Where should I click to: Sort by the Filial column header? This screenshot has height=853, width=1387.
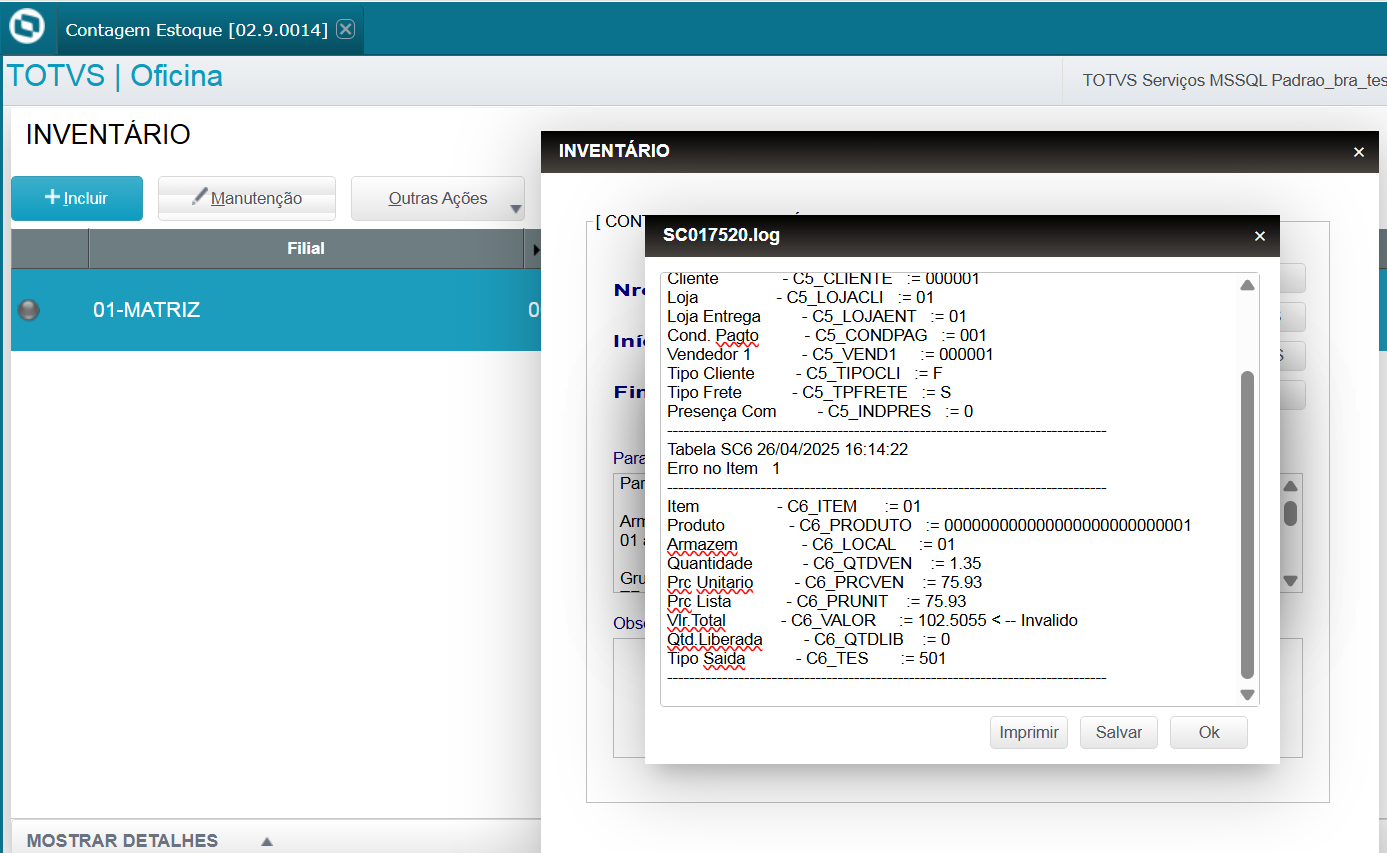306,248
